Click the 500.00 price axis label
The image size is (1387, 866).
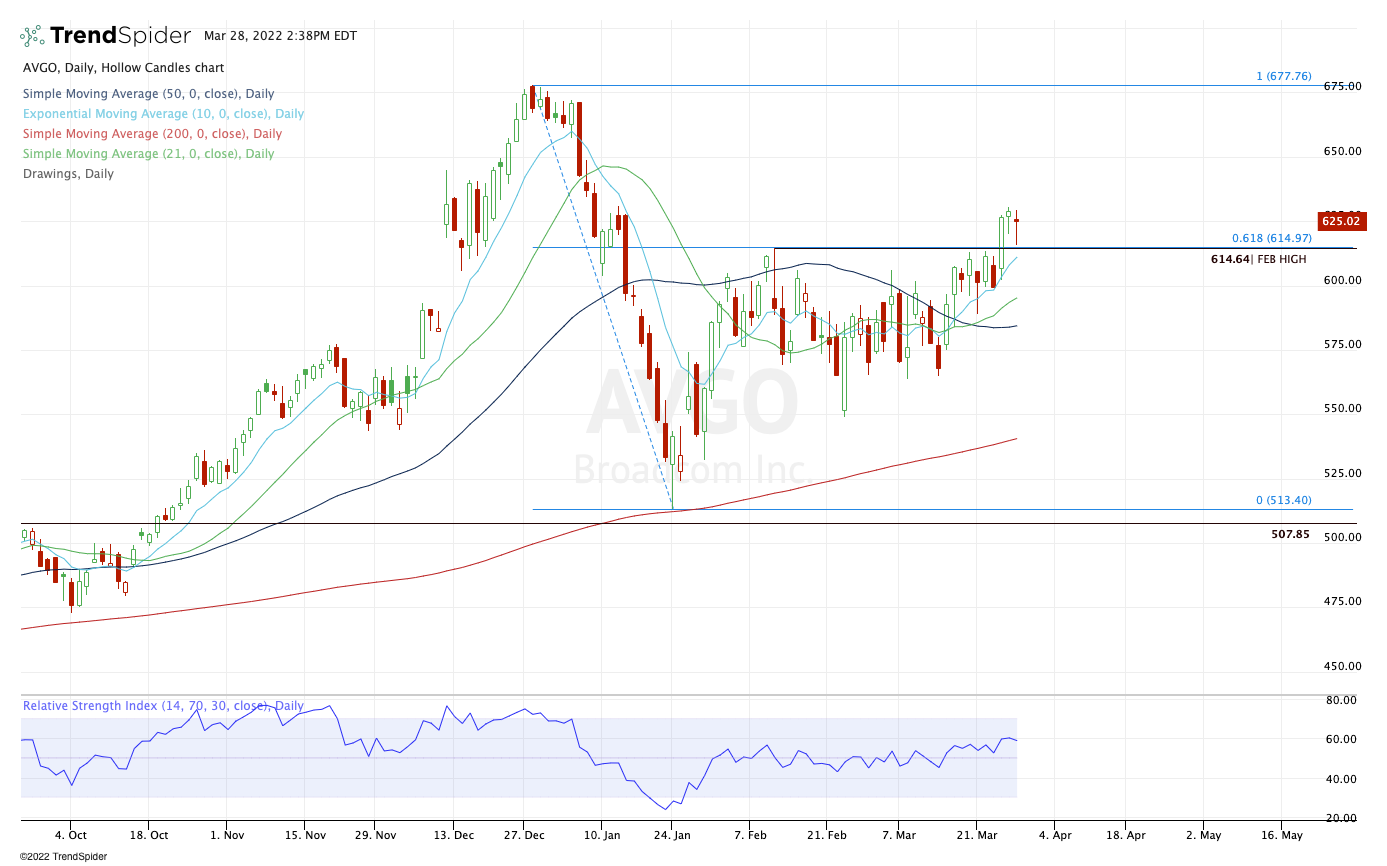[1341, 537]
